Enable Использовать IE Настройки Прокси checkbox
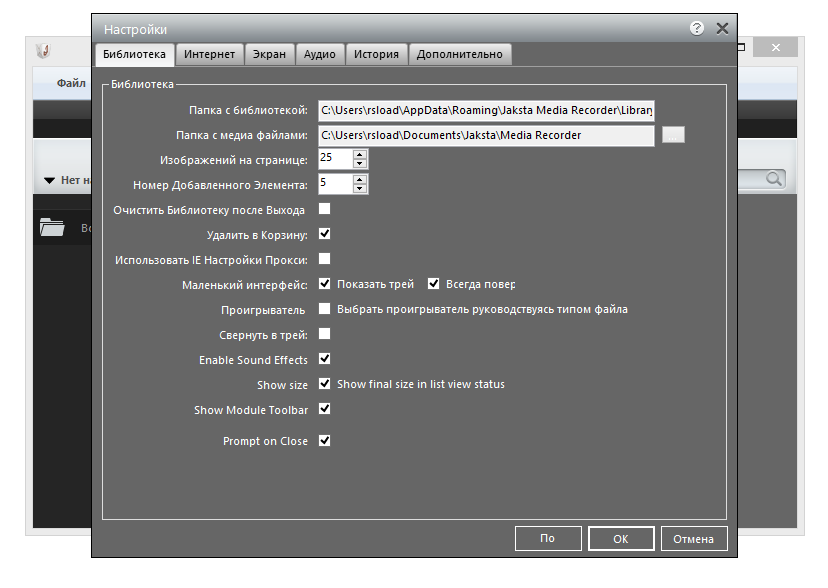The height and width of the screenshot is (588, 828). 325,259
